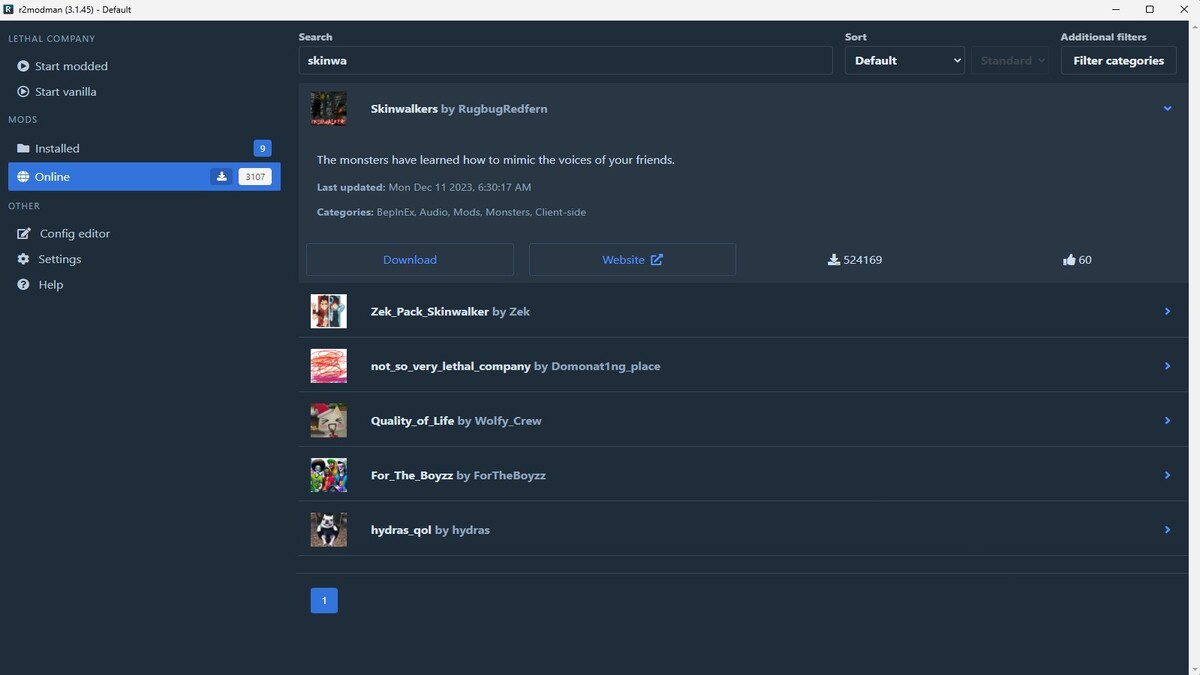
Task: Expand the hydras_qol mod entry
Action: coord(1167,530)
